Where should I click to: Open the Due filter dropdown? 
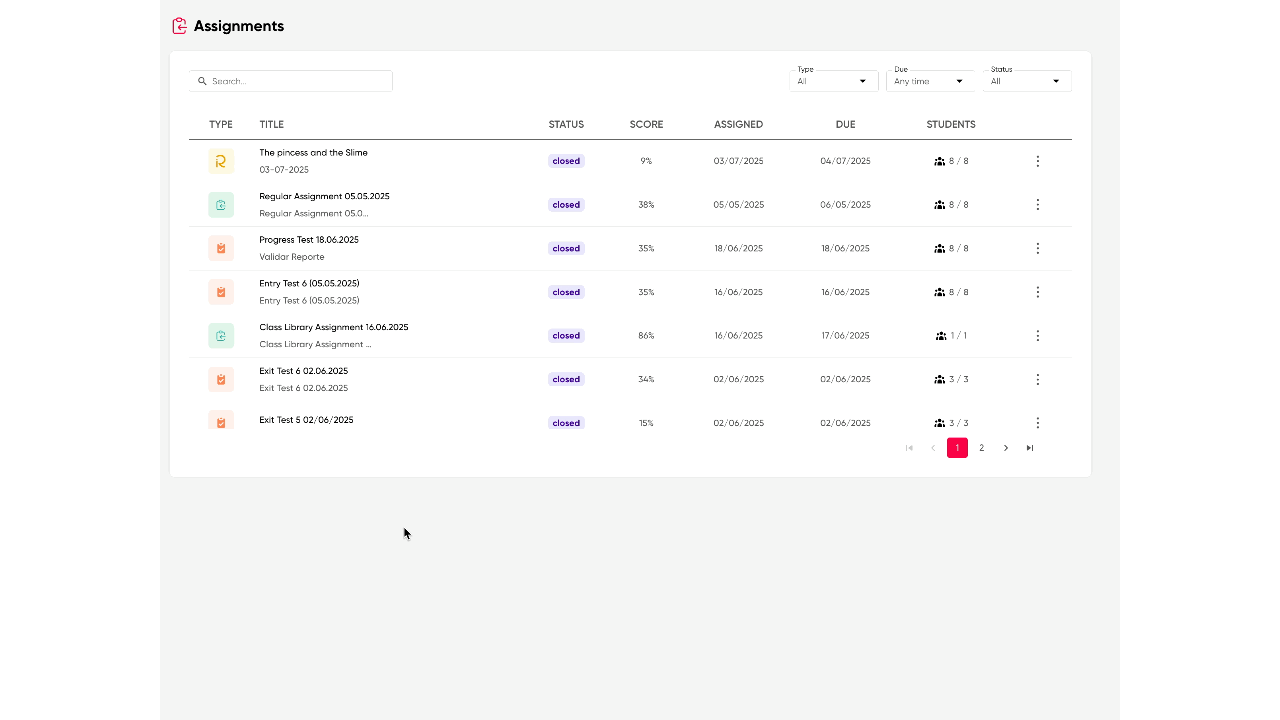(x=929, y=81)
